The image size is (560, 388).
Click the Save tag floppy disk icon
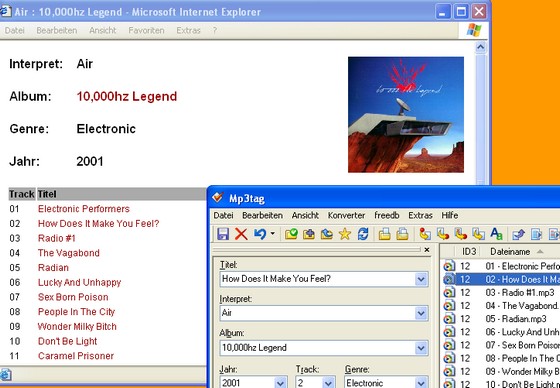tap(223, 234)
